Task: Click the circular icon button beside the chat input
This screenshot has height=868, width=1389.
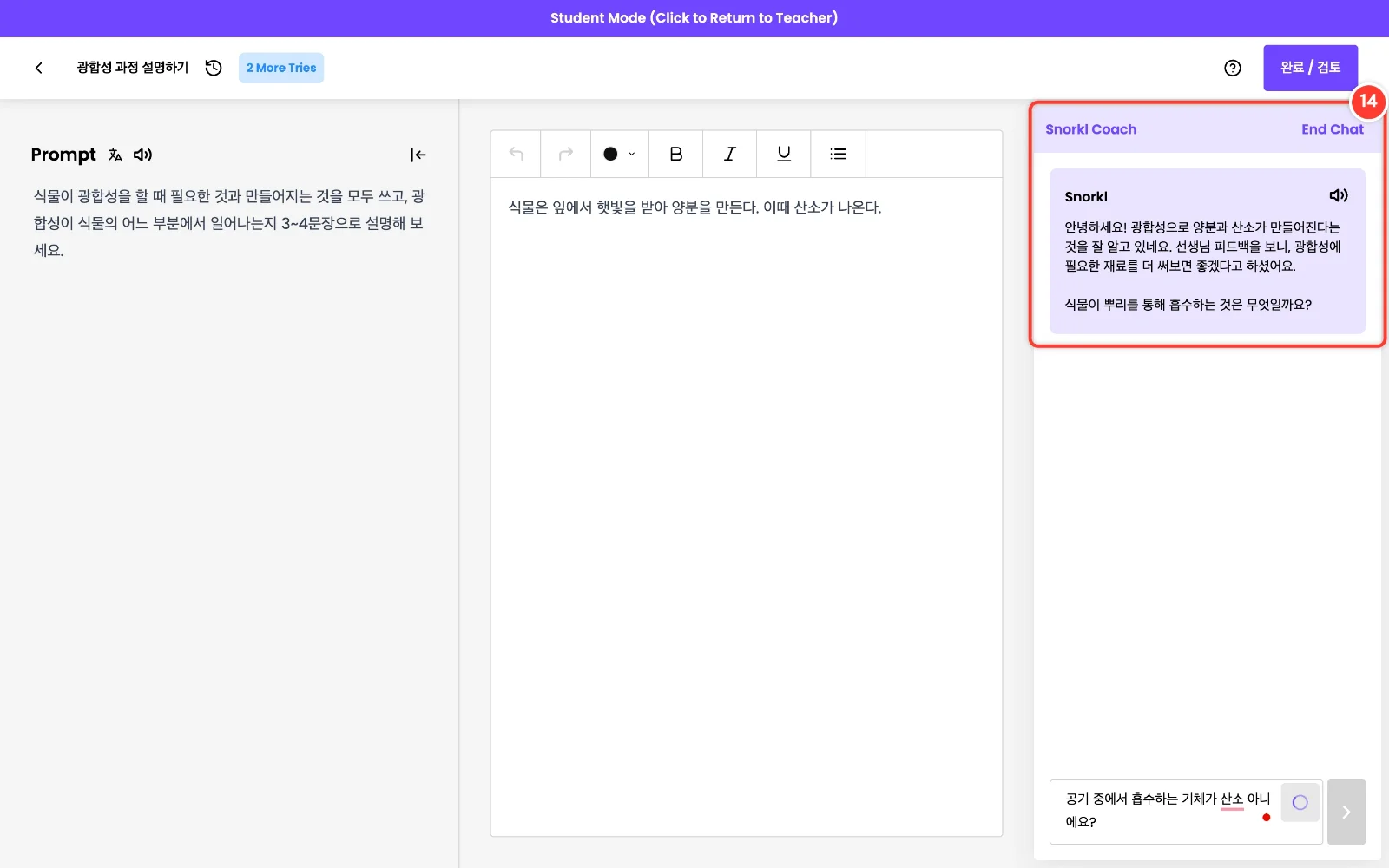Action: (1300, 802)
